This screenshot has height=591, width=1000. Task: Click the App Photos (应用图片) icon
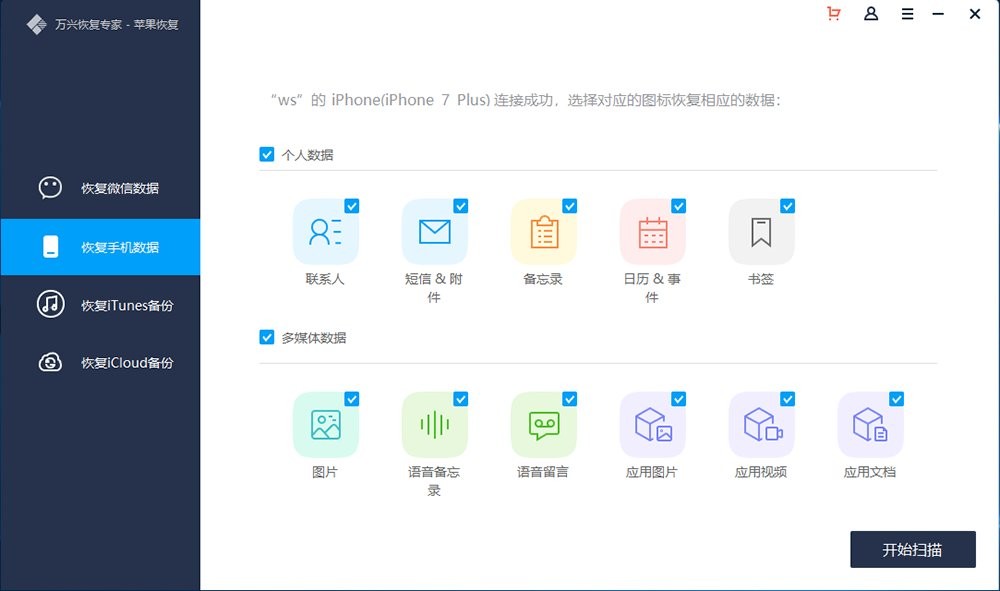652,425
